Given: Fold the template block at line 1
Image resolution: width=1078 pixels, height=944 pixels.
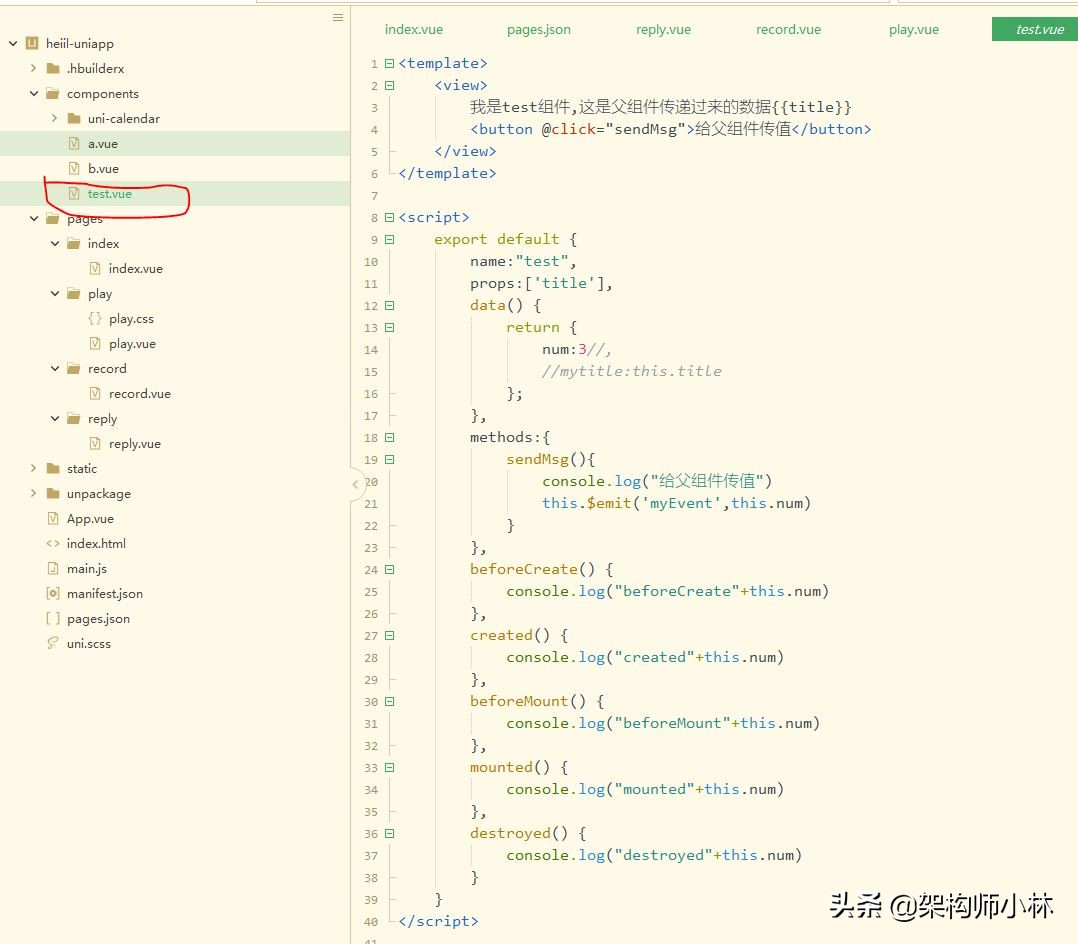Looking at the screenshot, I should (x=389, y=64).
